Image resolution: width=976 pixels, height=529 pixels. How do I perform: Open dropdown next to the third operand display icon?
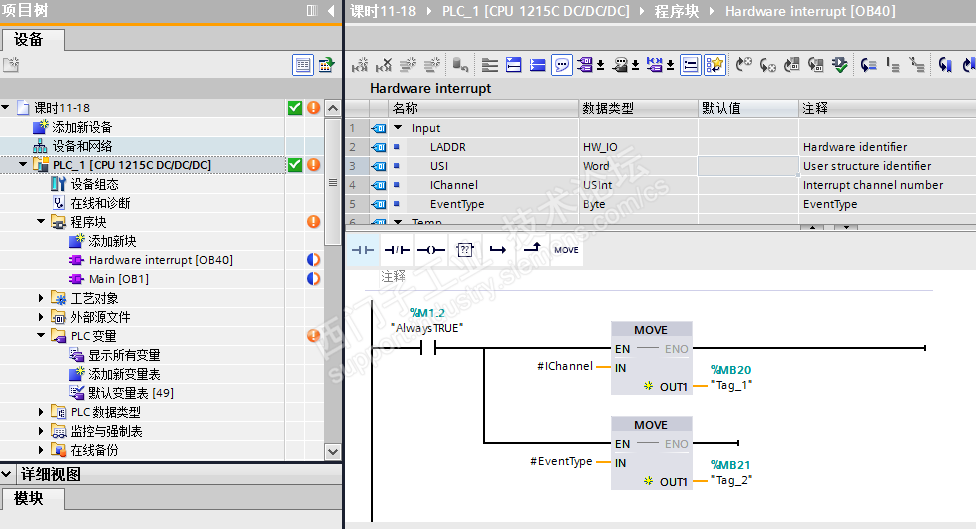[670, 65]
